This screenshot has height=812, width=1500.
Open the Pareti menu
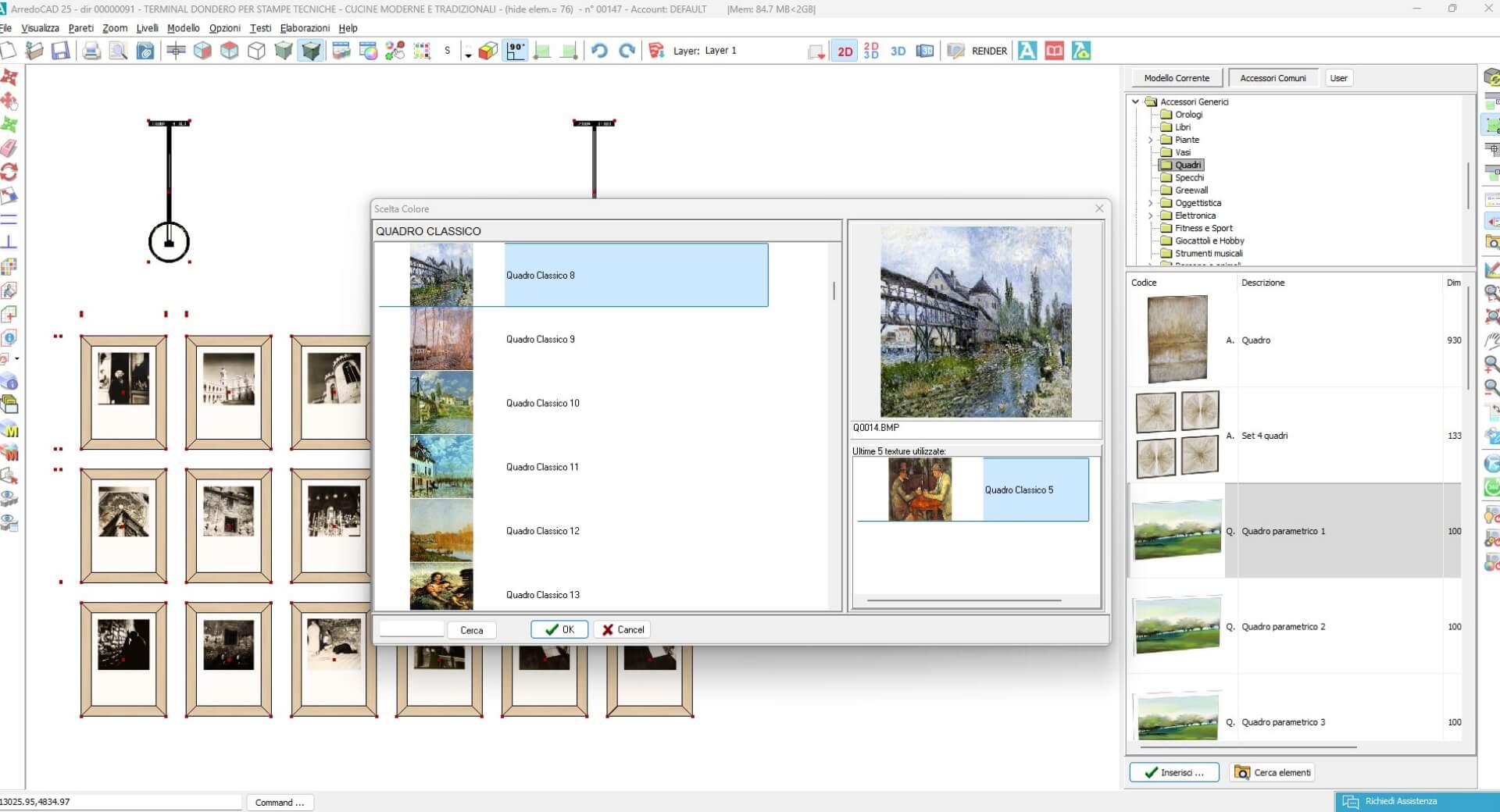pyautogui.click(x=81, y=28)
